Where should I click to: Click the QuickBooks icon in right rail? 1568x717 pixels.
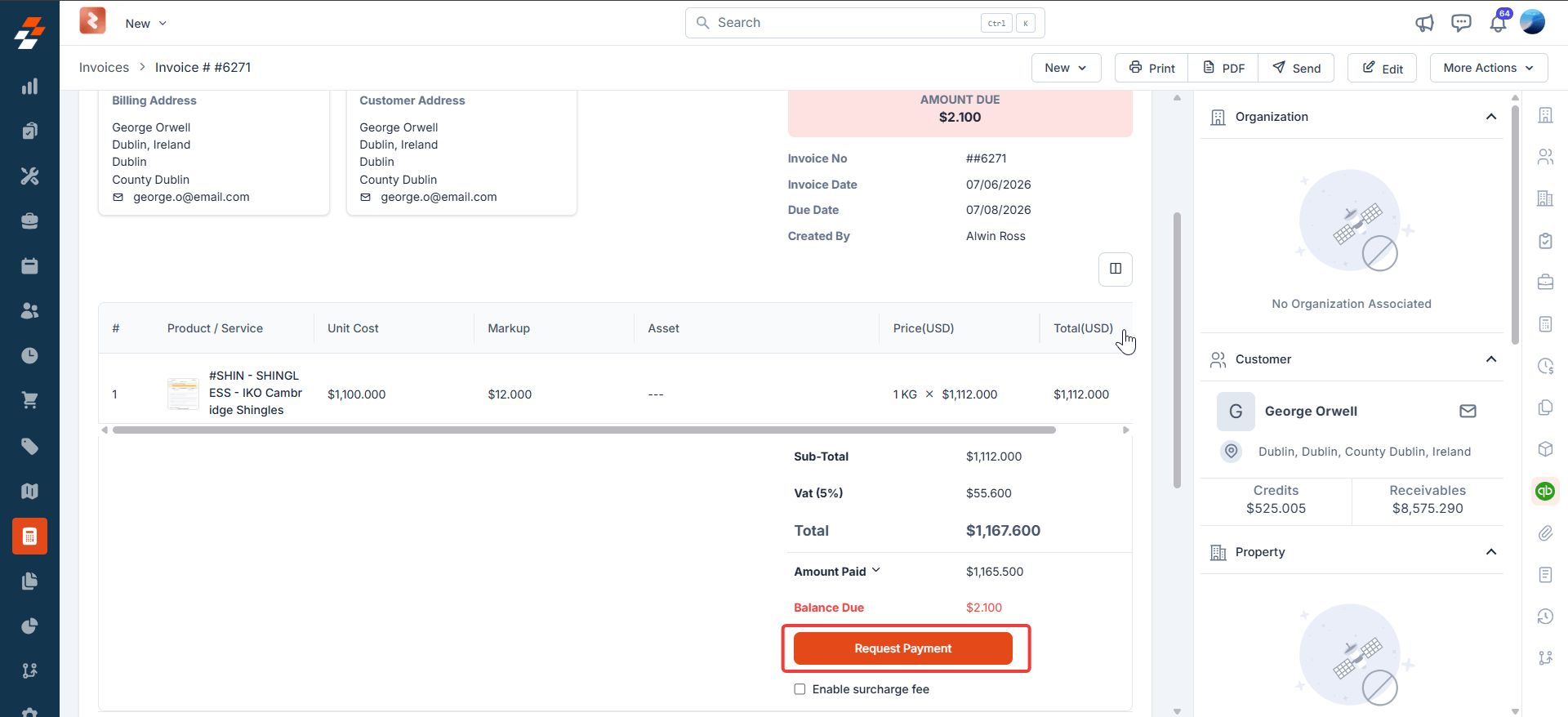click(1545, 491)
